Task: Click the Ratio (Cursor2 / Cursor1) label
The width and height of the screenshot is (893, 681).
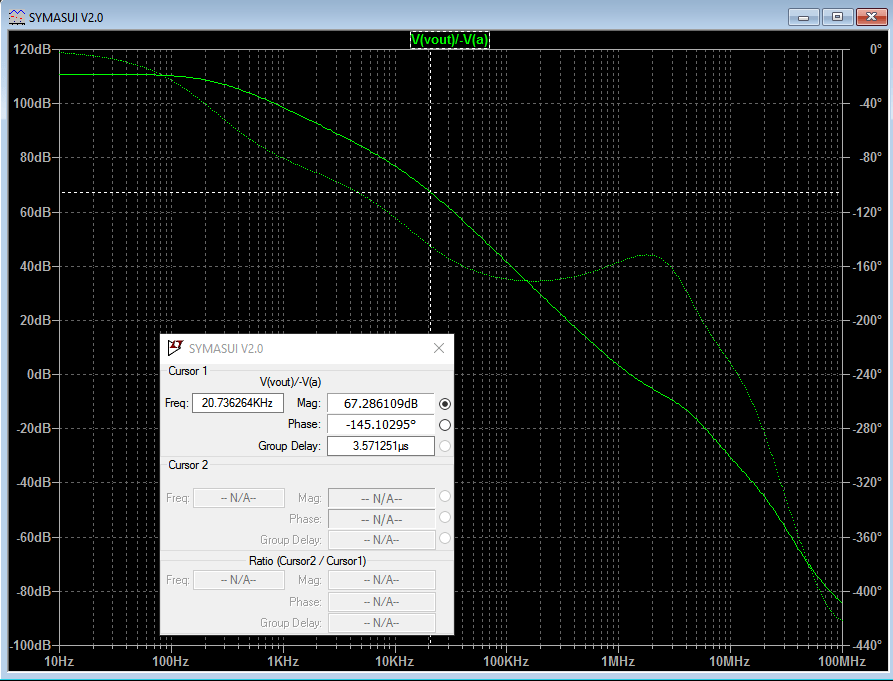Action: (x=308, y=561)
